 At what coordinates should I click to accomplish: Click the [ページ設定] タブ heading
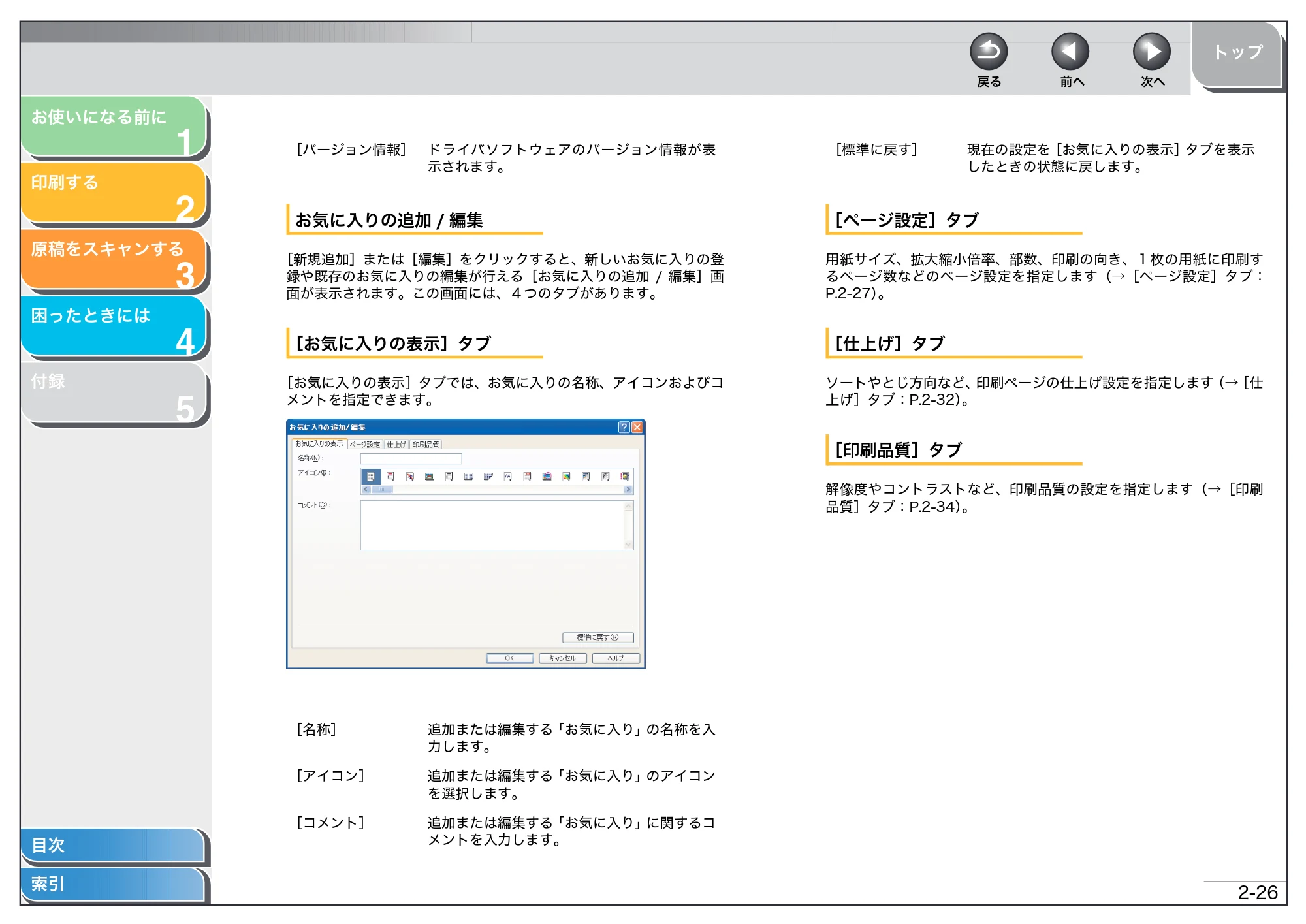[906, 220]
